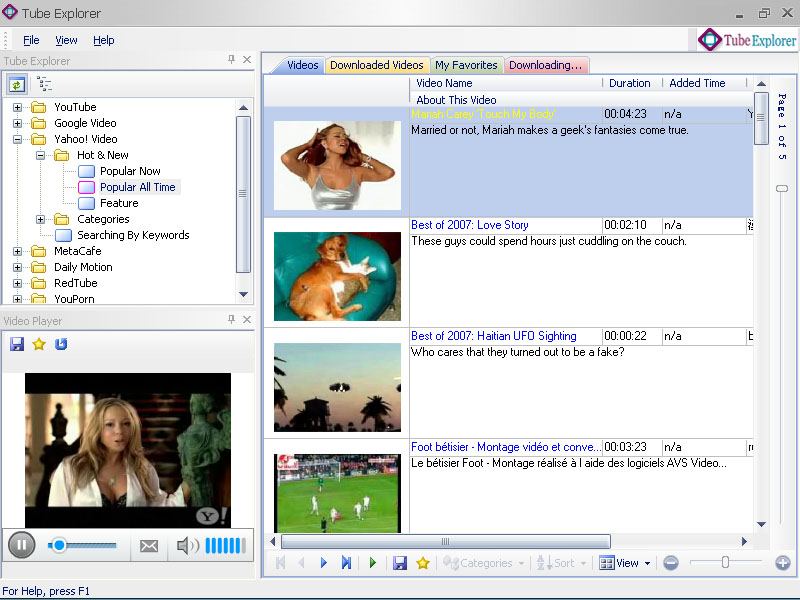The image size is (800, 600).
Task: Select Popular All Time in the tree
Action: pos(137,187)
